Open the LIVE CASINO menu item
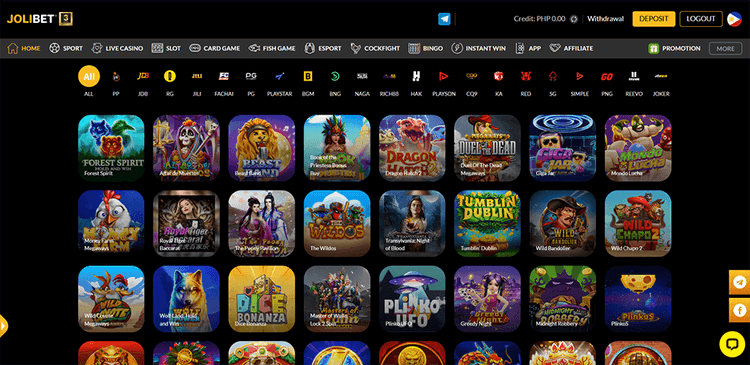750x365 pixels. coord(117,48)
